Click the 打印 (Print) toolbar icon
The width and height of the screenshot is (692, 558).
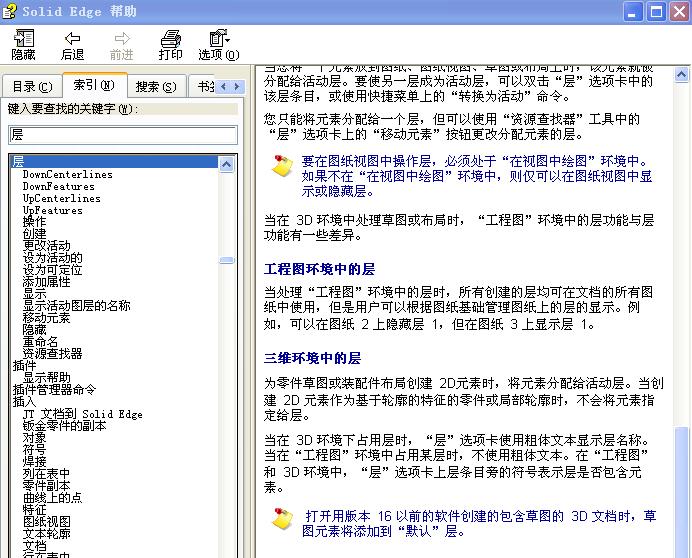point(170,45)
